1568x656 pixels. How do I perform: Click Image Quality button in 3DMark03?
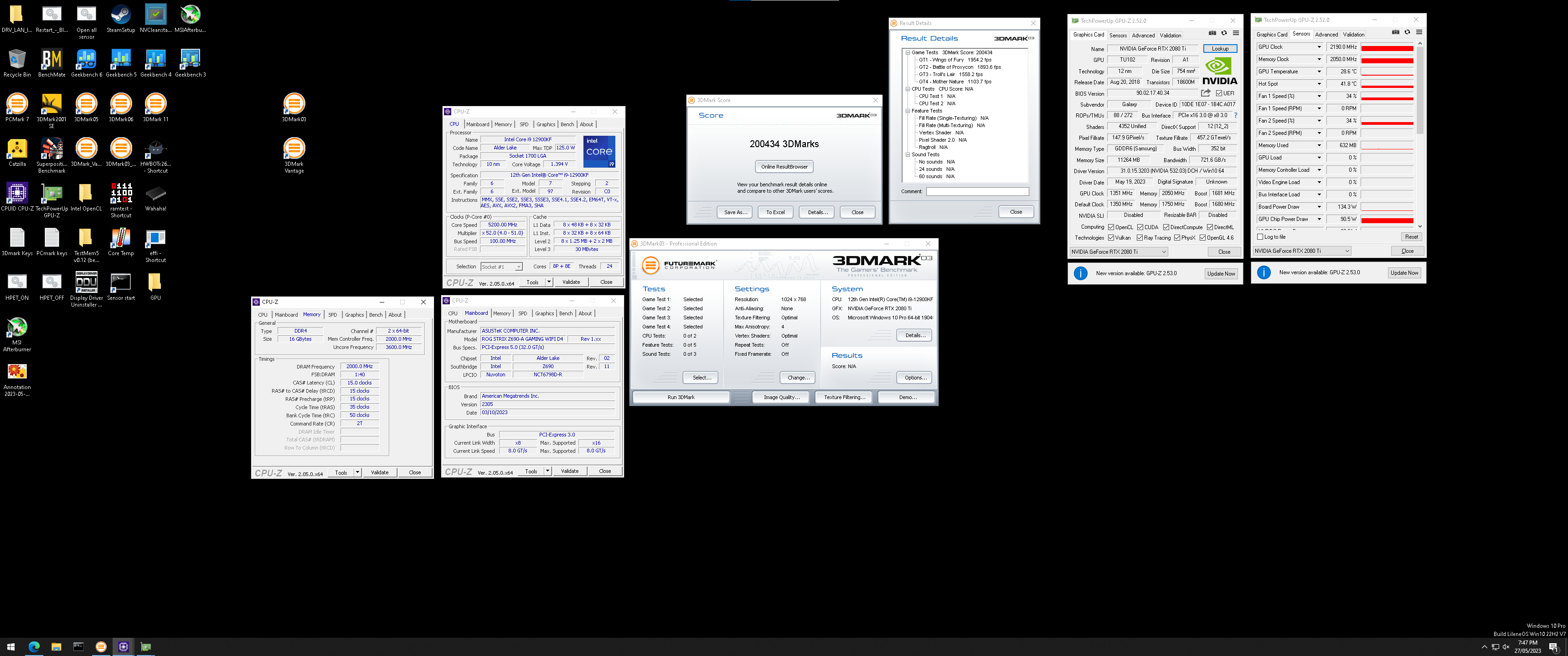coord(781,397)
